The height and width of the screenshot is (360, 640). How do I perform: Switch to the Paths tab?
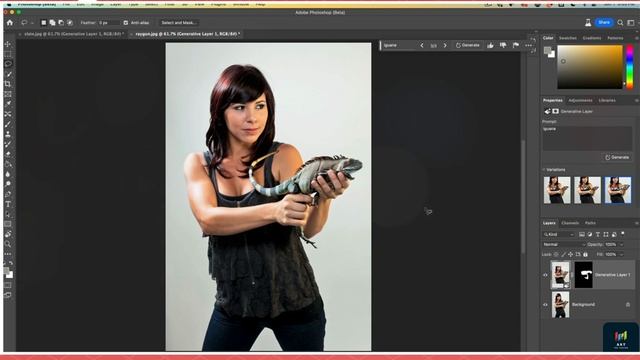coord(590,223)
